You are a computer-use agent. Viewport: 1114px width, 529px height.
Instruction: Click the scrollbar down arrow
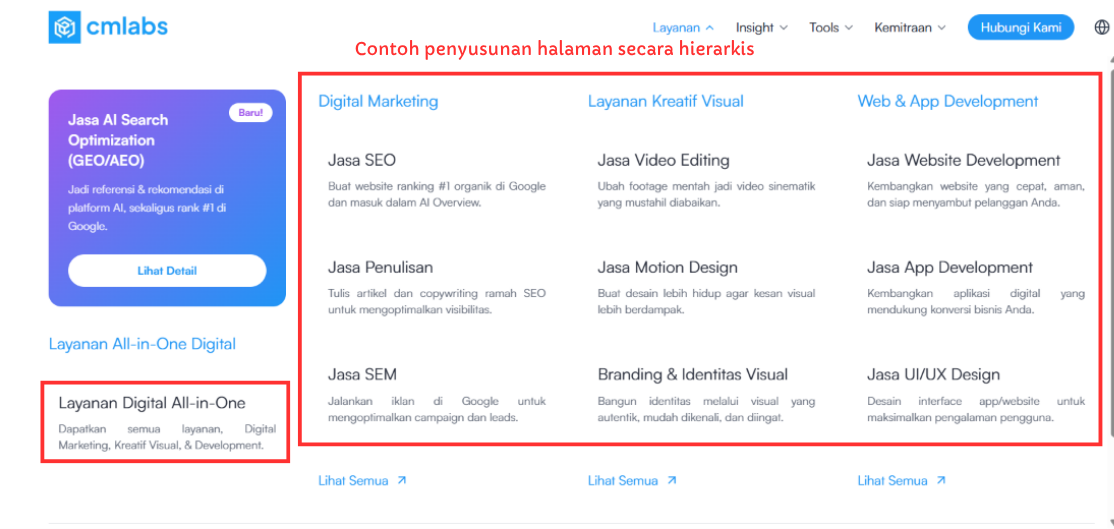point(1110,523)
